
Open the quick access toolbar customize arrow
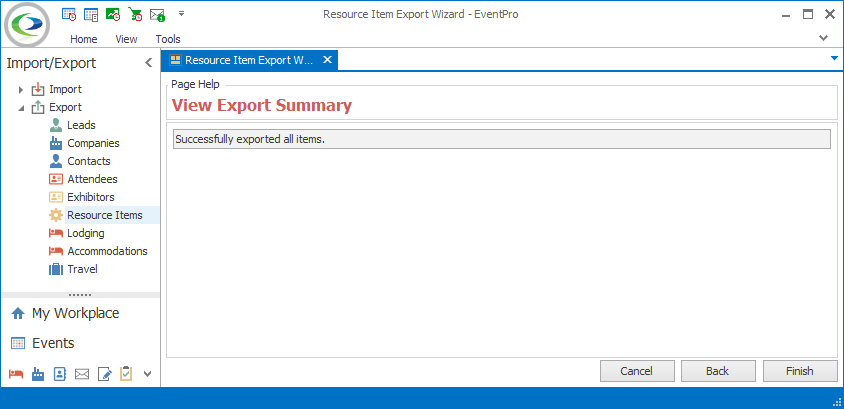pyautogui.click(x=181, y=13)
